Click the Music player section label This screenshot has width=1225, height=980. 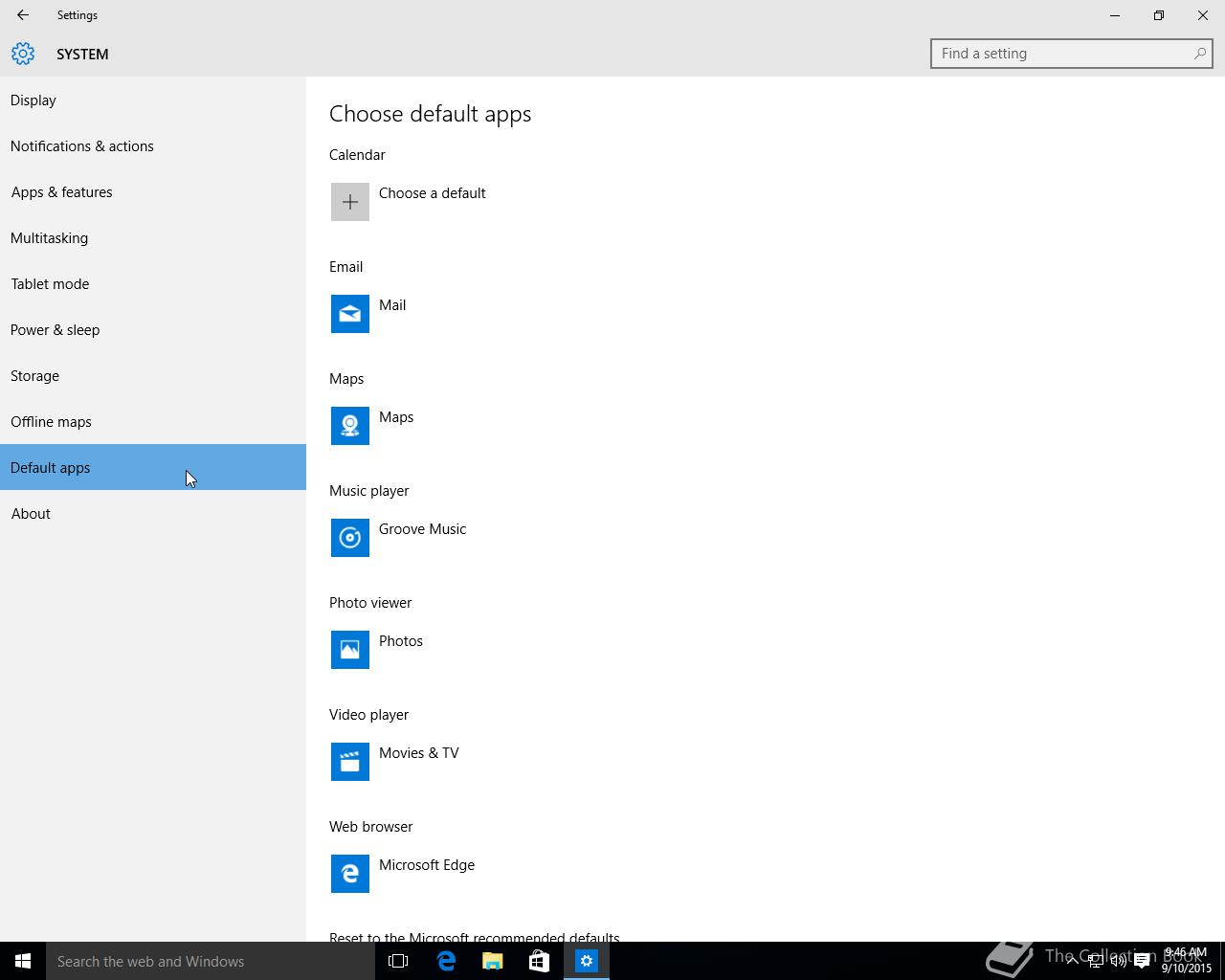point(368,491)
